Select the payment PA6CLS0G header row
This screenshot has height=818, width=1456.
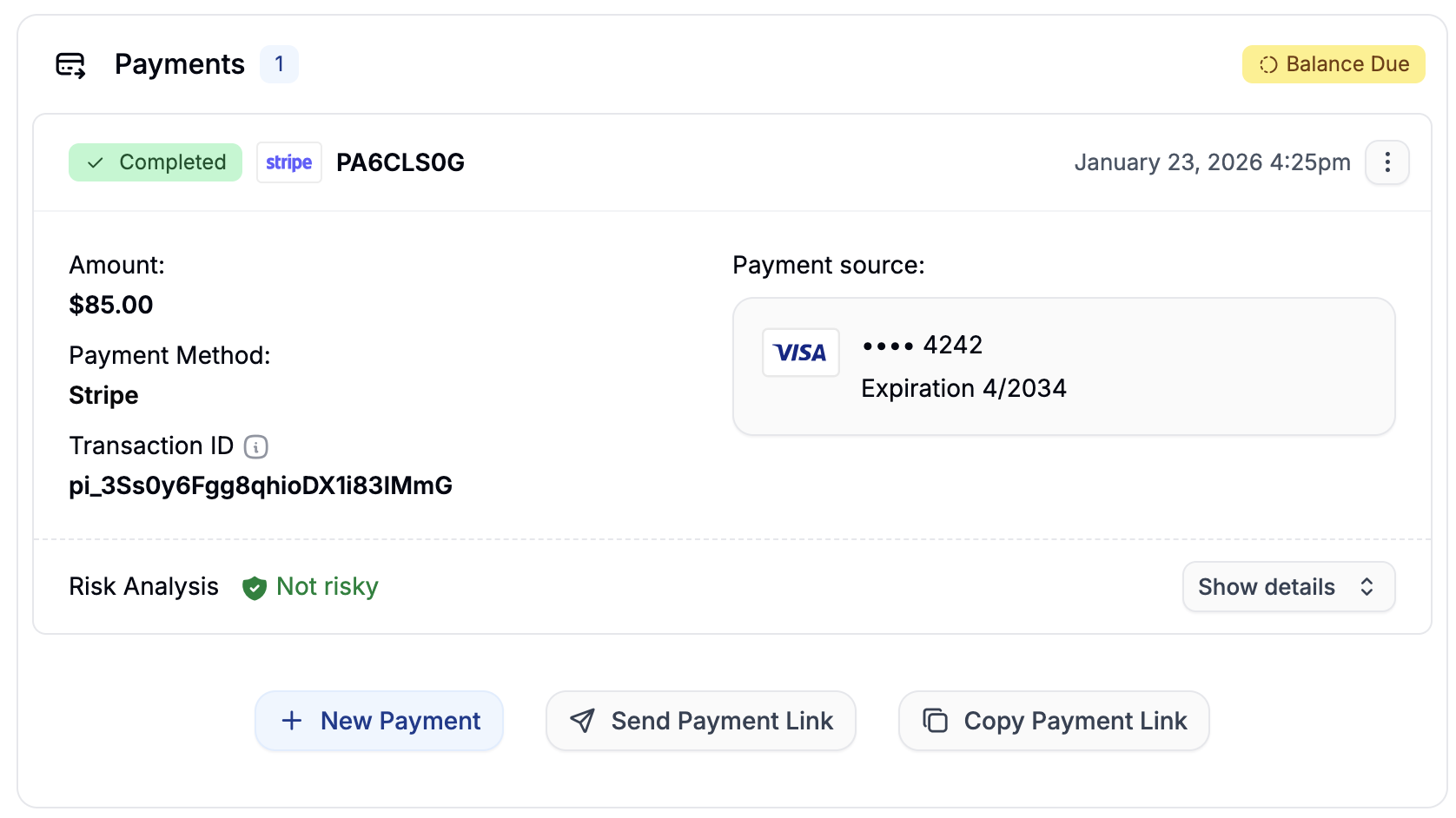pos(400,162)
